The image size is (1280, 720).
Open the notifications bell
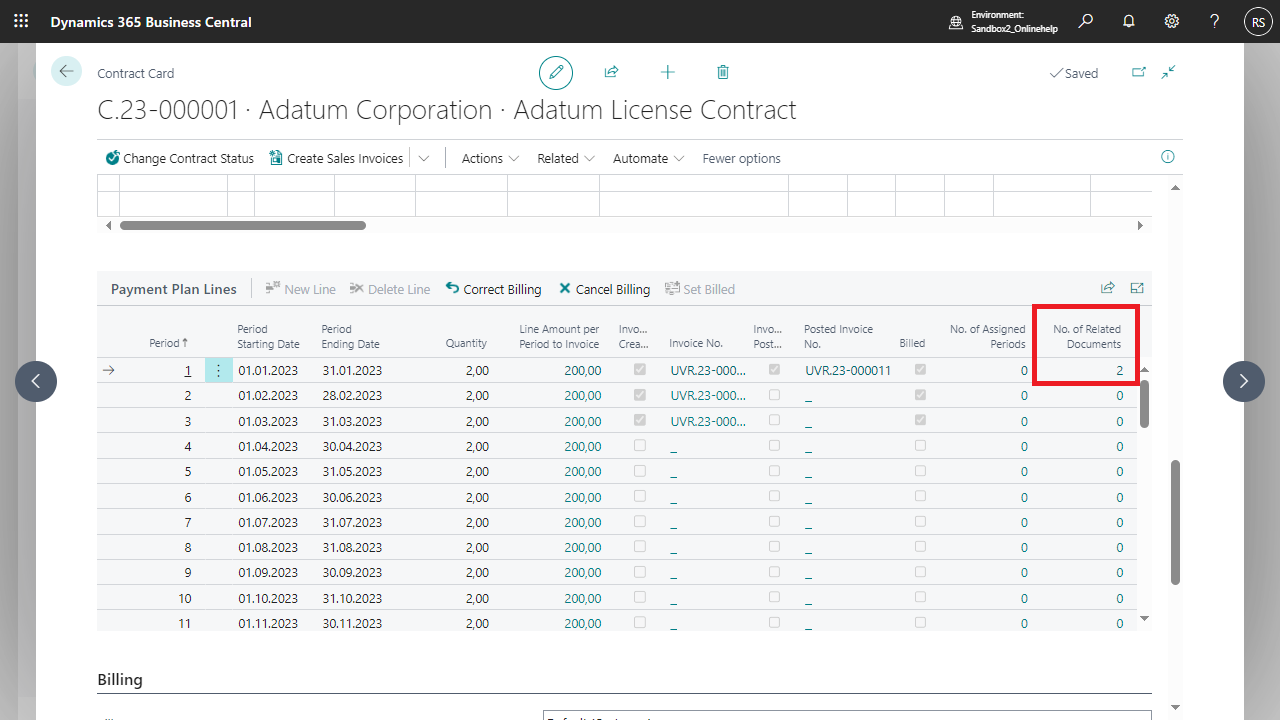(x=1129, y=21)
